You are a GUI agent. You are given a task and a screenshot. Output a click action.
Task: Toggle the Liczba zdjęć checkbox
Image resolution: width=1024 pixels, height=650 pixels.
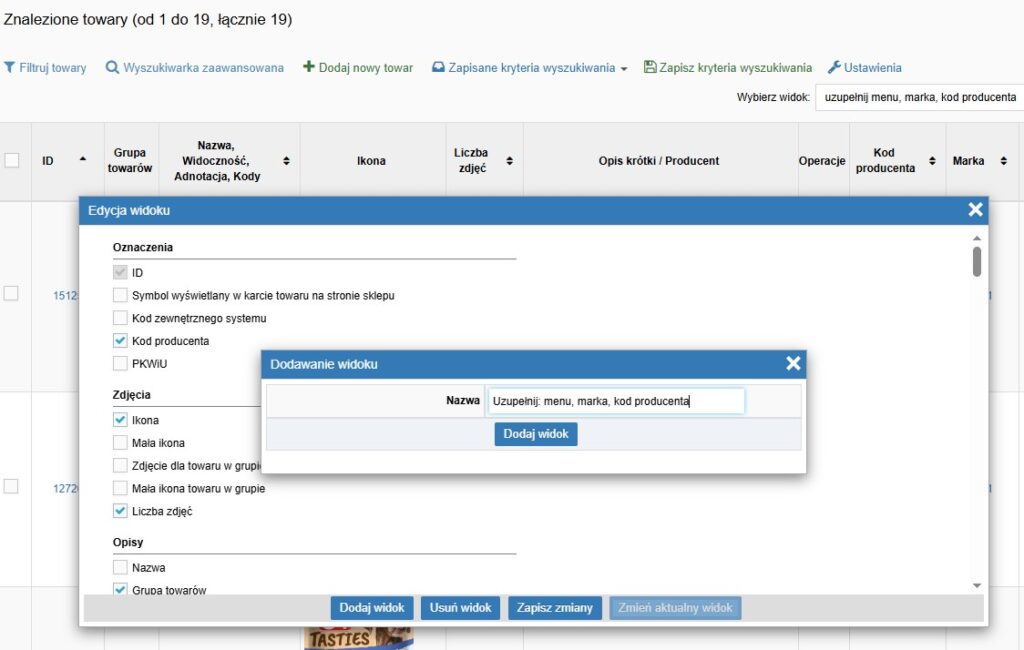(121, 511)
